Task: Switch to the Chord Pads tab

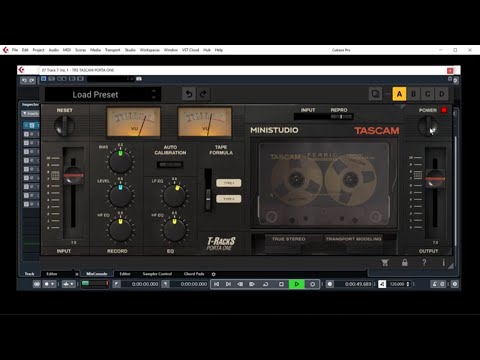Action: pos(194,274)
